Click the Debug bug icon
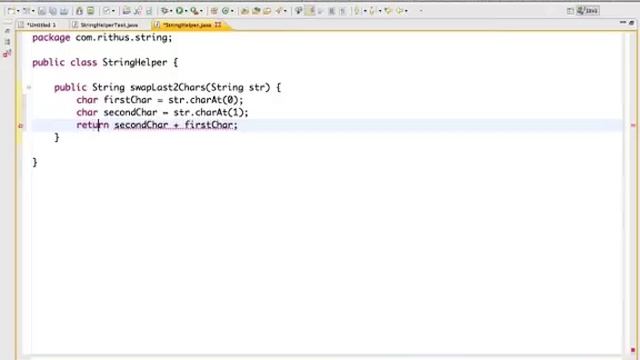The height and width of the screenshot is (360, 640). click(x=164, y=11)
